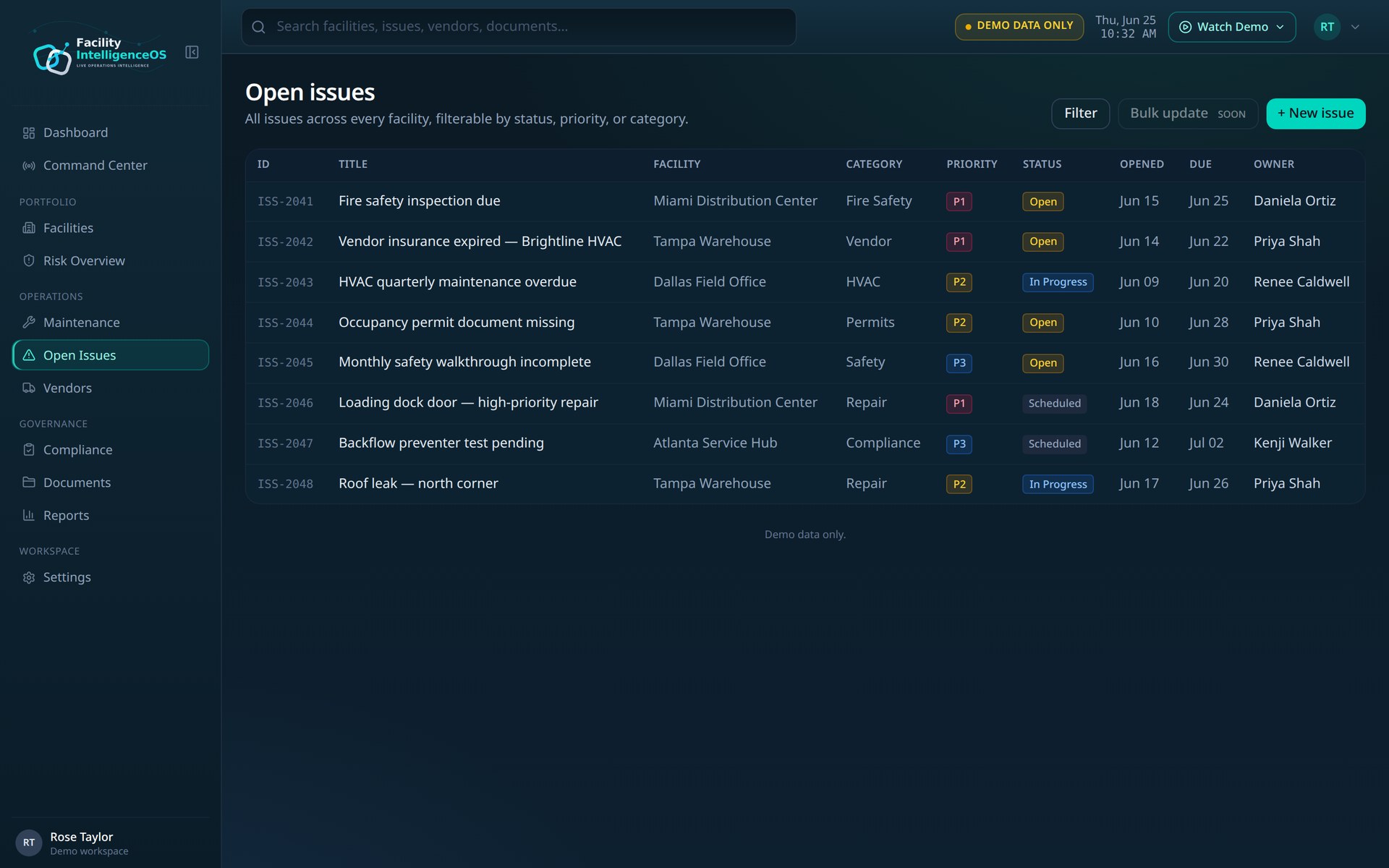Focus the search facilities, issues field
The height and width of the screenshot is (868, 1389).
click(519, 27)
